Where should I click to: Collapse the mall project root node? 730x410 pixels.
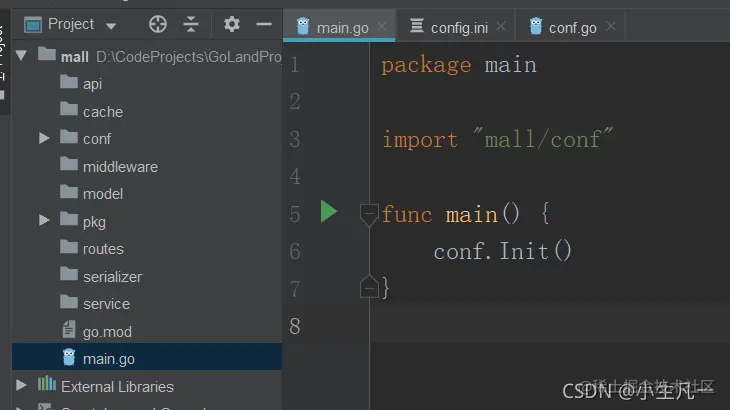(x=21, y=56)
